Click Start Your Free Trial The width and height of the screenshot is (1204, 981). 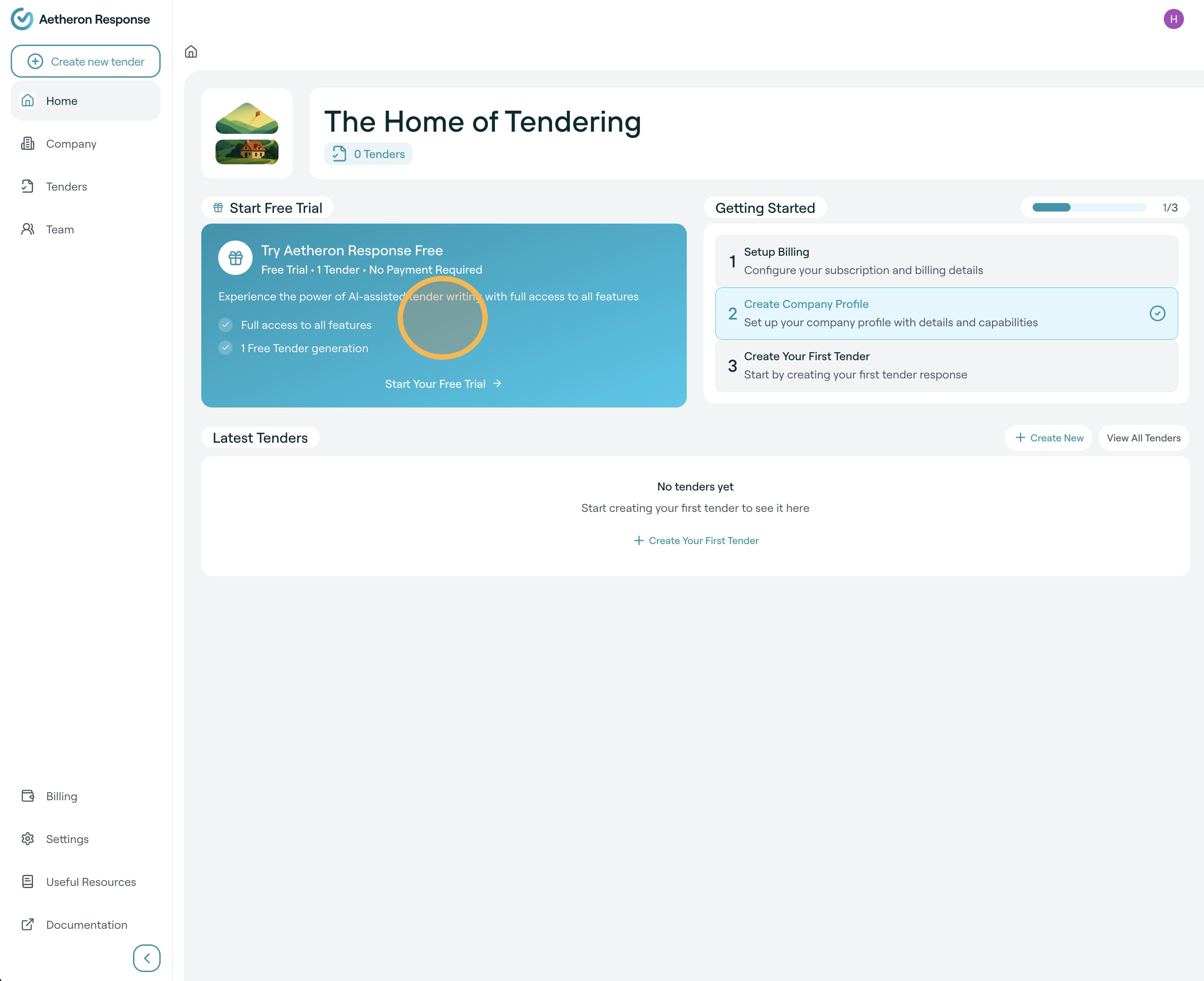click(443, 384)
